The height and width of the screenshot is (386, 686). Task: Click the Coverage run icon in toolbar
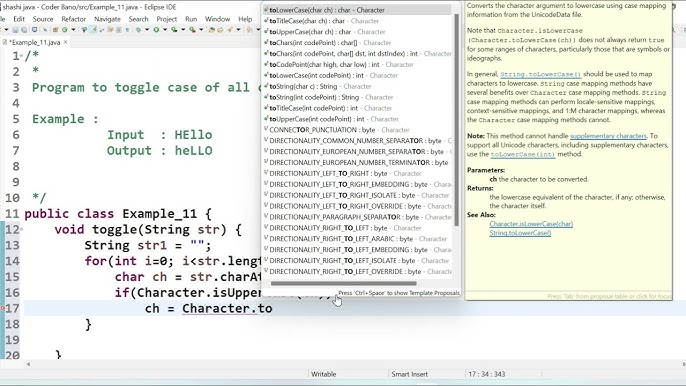pos(174,30)
